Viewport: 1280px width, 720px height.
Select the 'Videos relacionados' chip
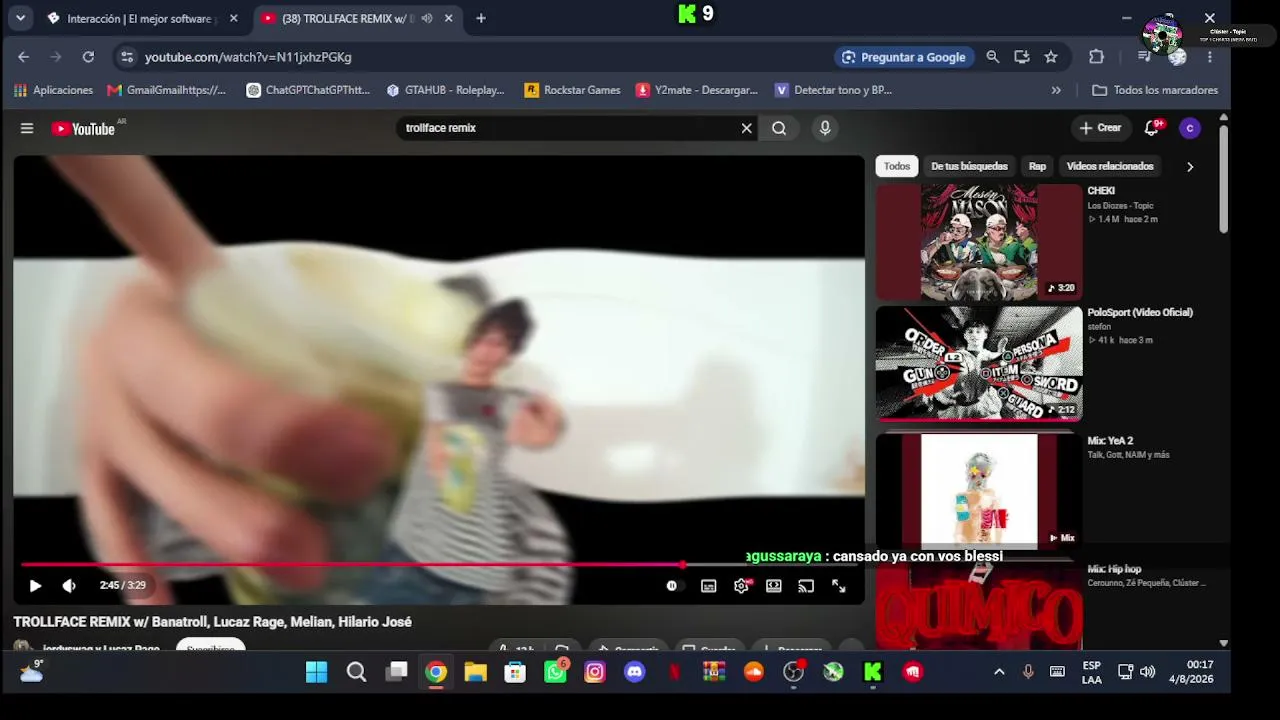1110,166
